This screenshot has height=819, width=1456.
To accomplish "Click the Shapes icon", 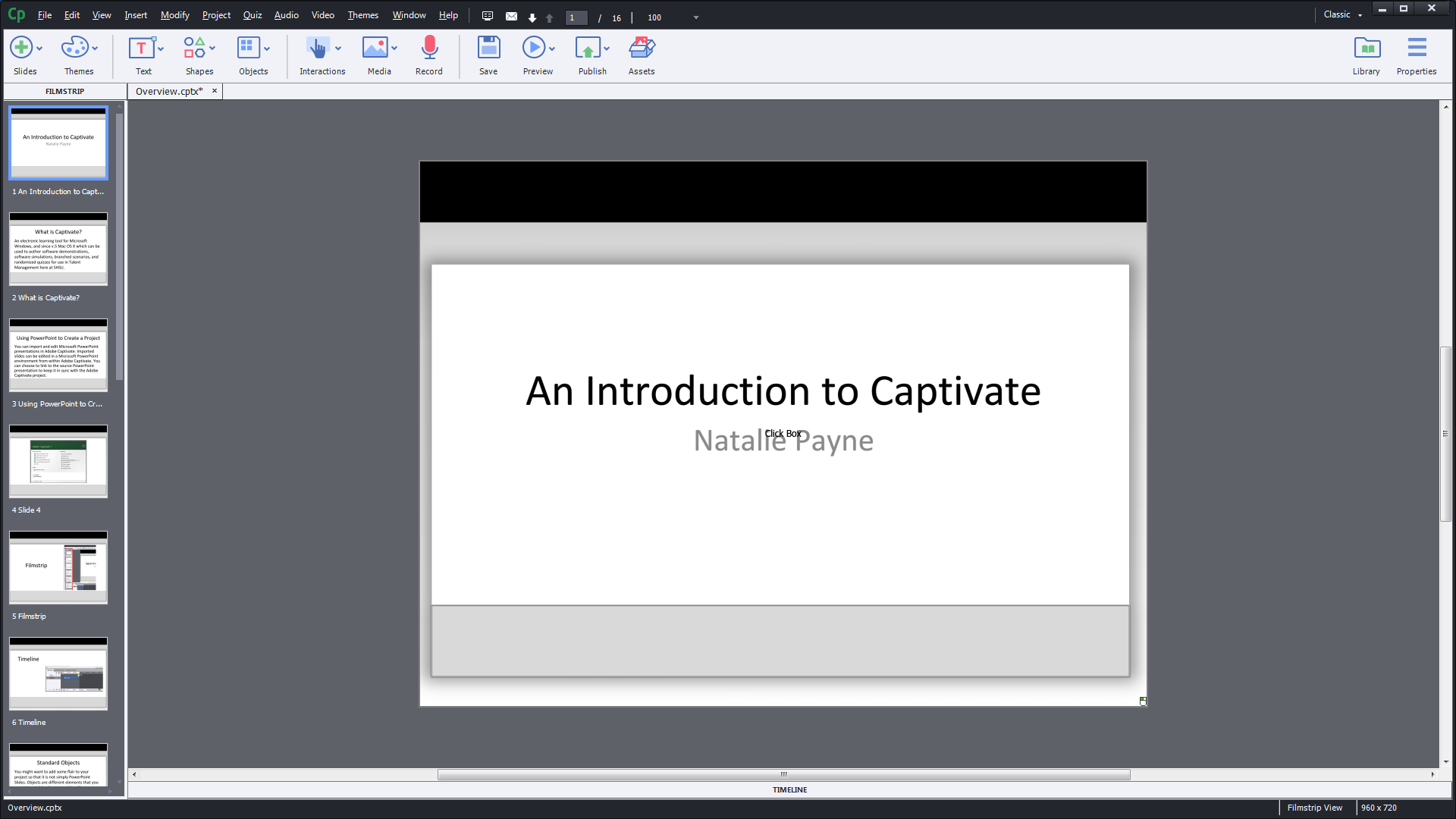I will point(194,48).
